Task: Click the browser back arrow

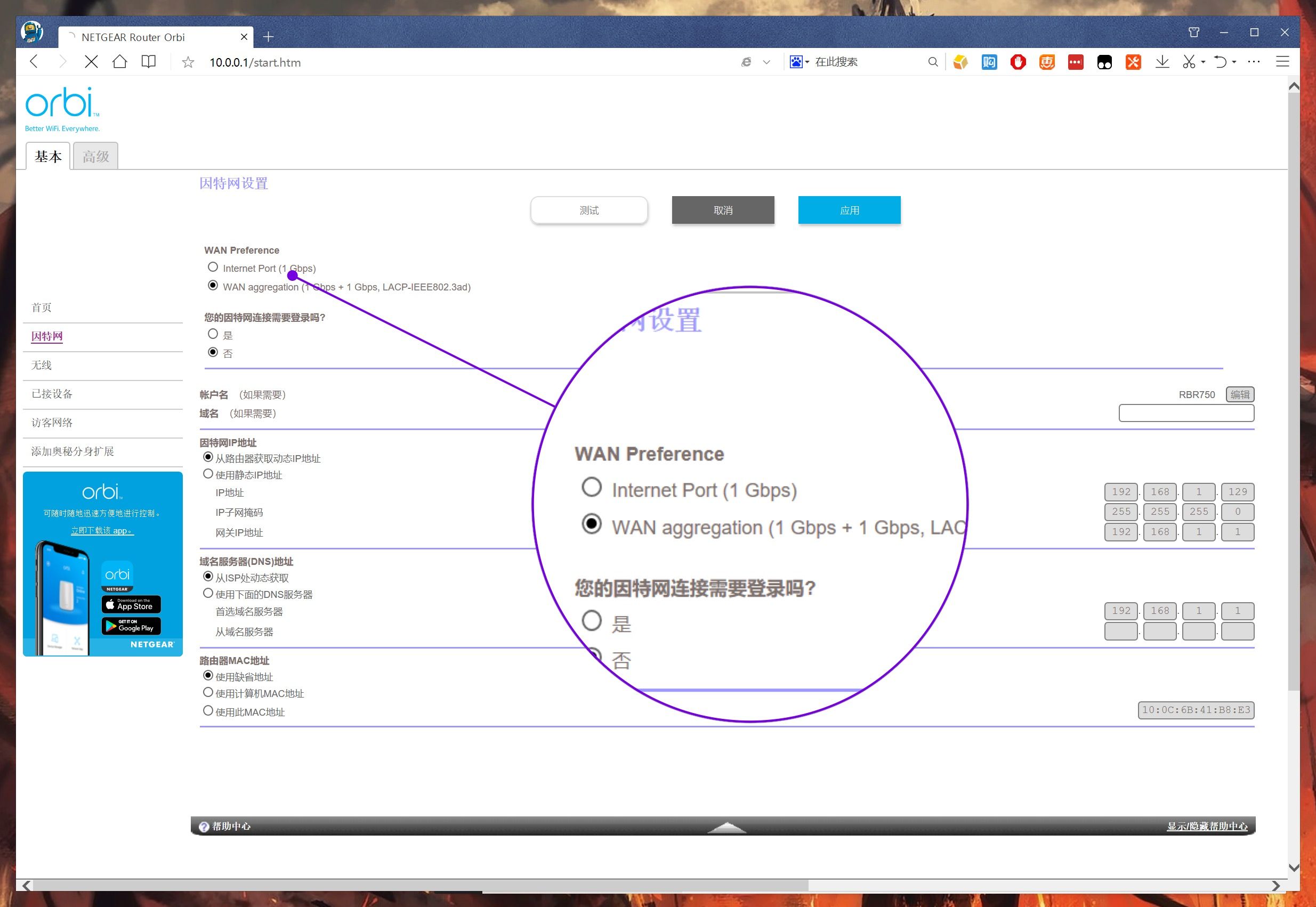Action: point(34,61)
